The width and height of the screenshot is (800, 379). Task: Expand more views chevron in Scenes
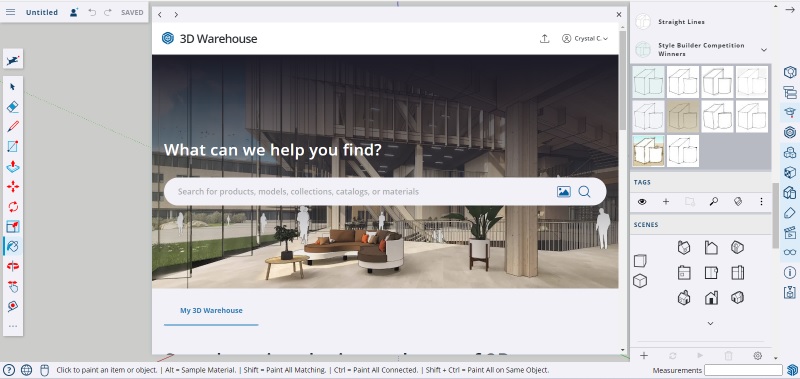pos(710,323)
